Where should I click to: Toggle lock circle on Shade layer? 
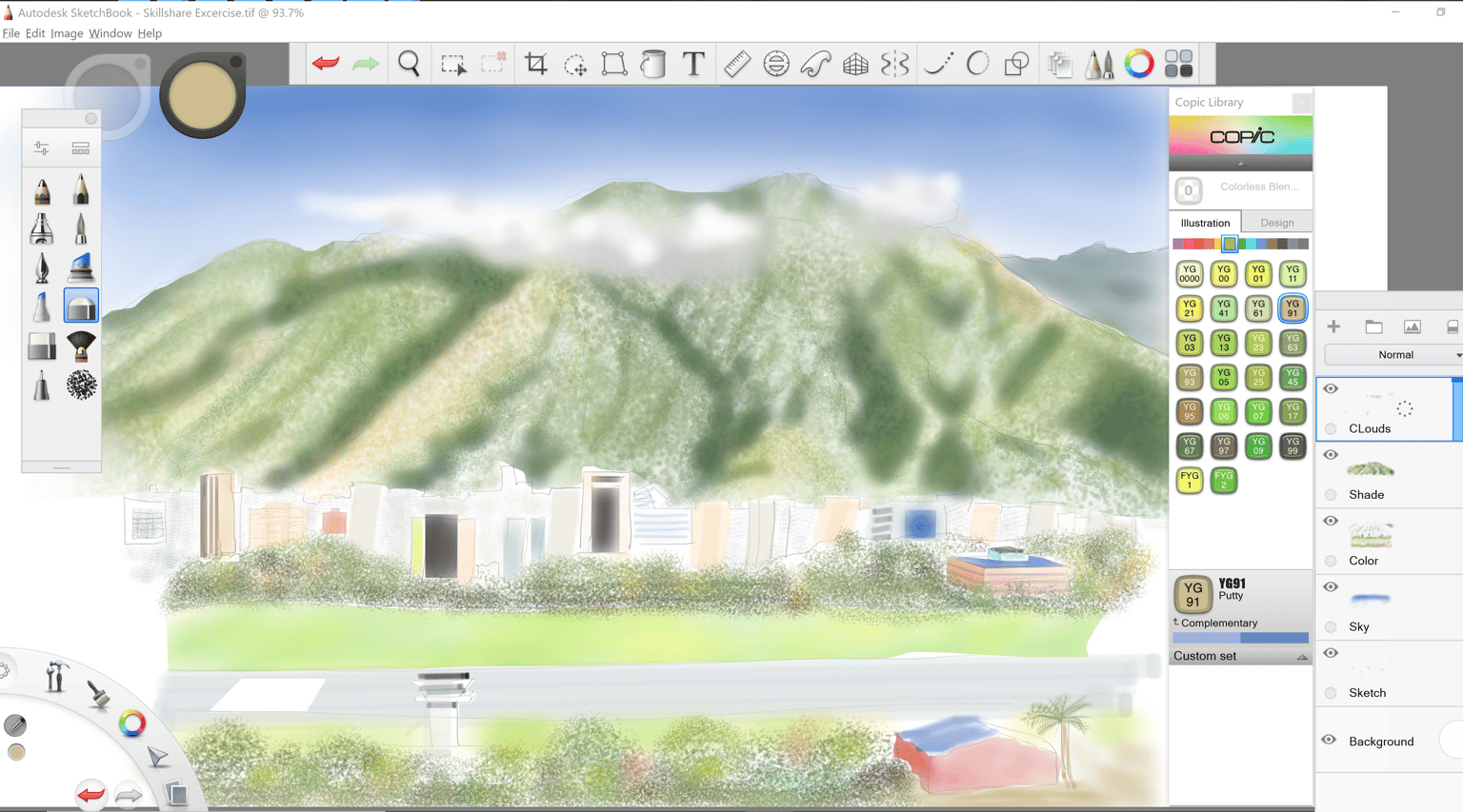coord(1331,495)
